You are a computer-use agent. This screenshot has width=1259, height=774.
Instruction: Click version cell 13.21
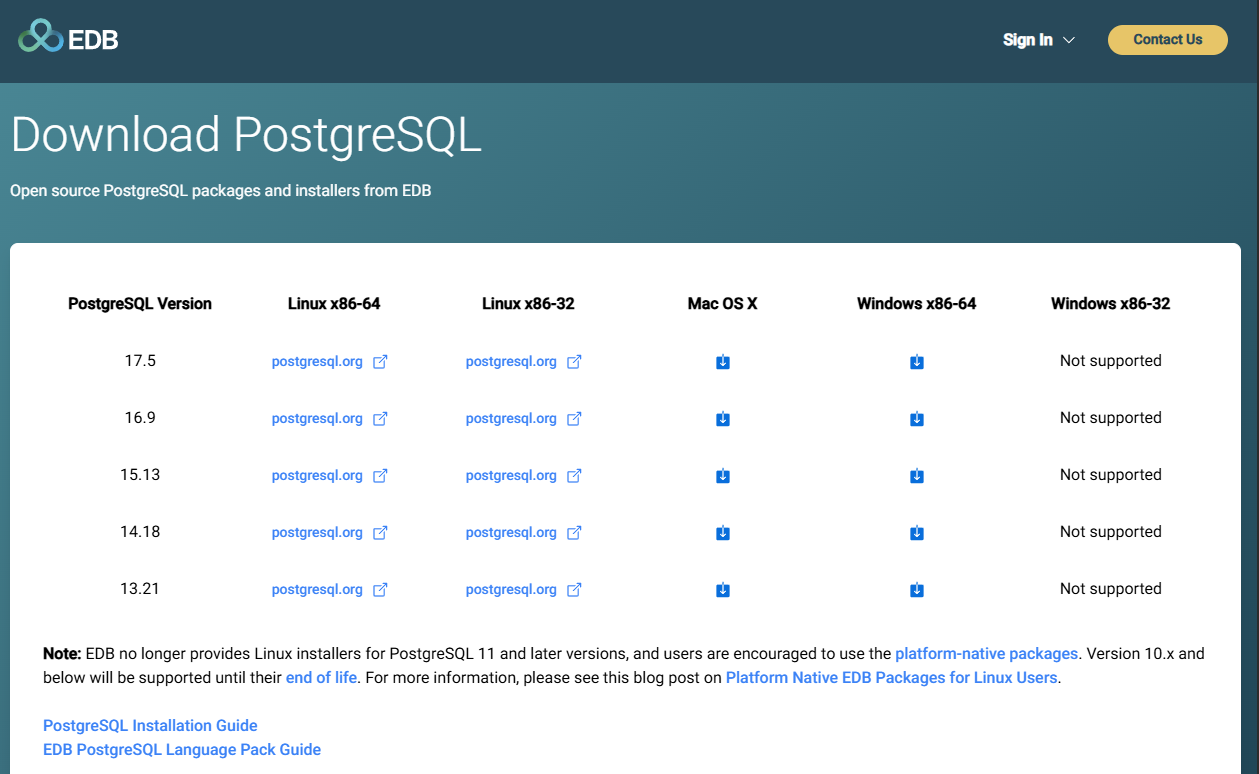pos(140,589)
